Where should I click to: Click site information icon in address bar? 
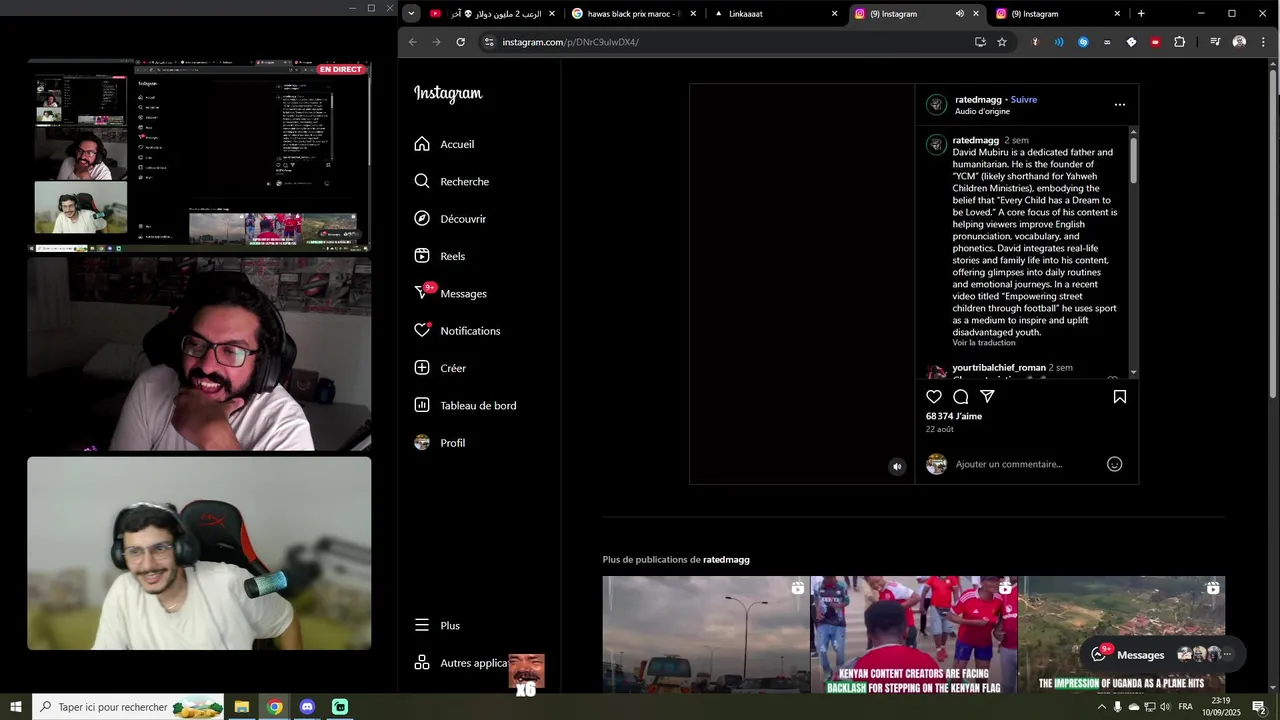tap(489, 42)
